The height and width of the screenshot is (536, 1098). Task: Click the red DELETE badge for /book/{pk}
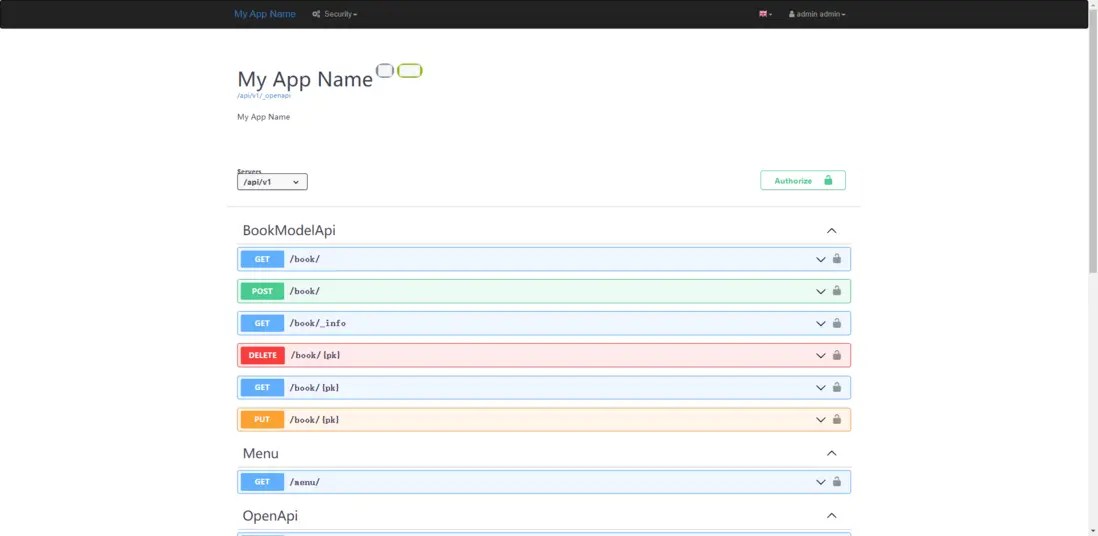(x=263, y=355)
